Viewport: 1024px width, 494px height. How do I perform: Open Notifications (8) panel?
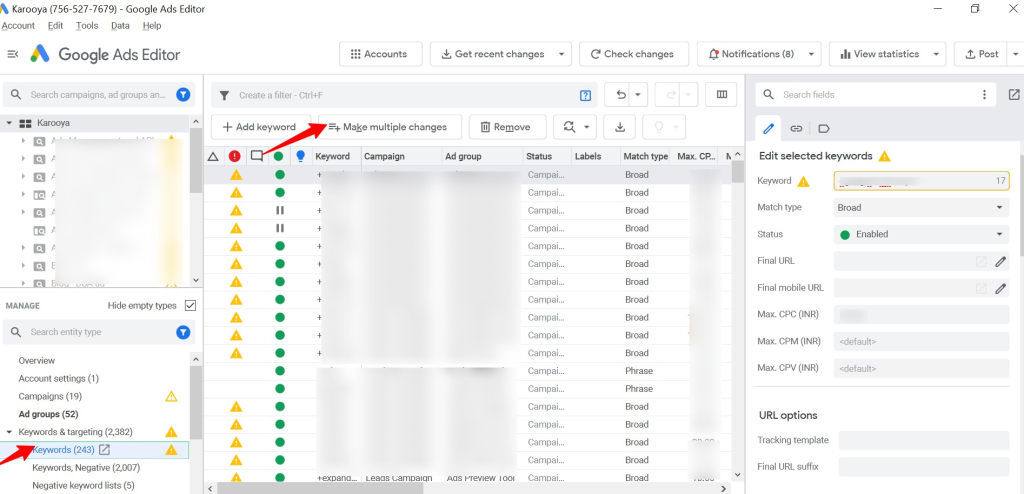[750, 54]
